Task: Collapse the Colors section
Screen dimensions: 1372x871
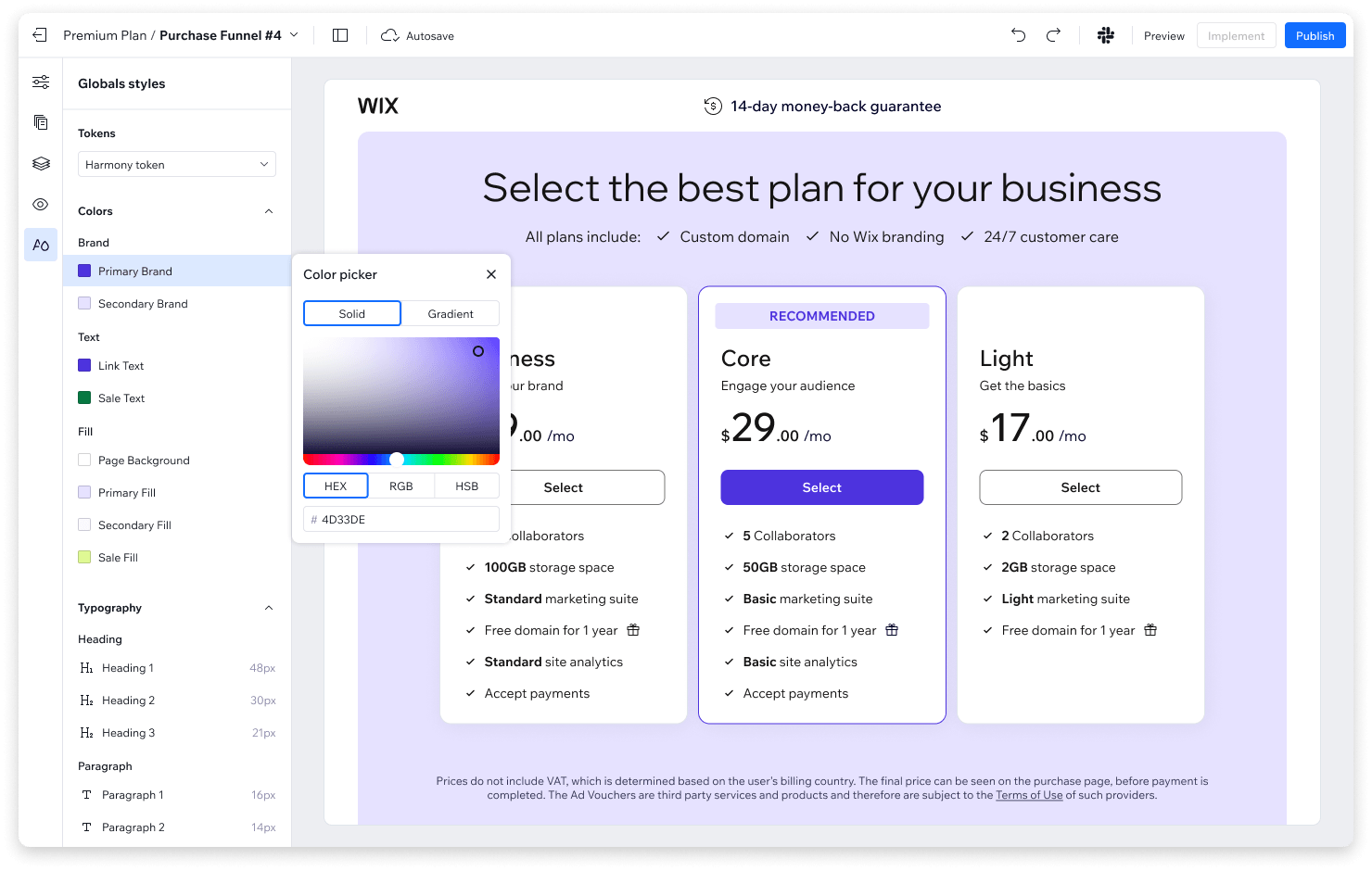Action: (x=269, y=211)
